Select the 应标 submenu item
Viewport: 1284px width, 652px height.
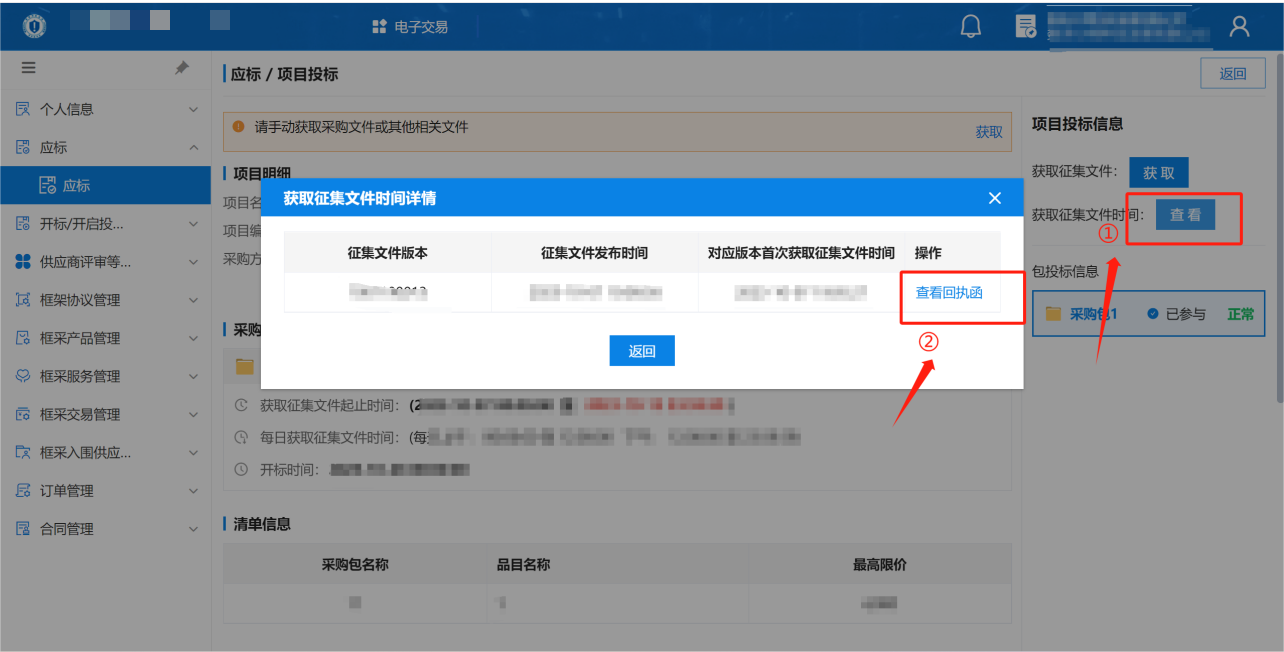(105, 185)
